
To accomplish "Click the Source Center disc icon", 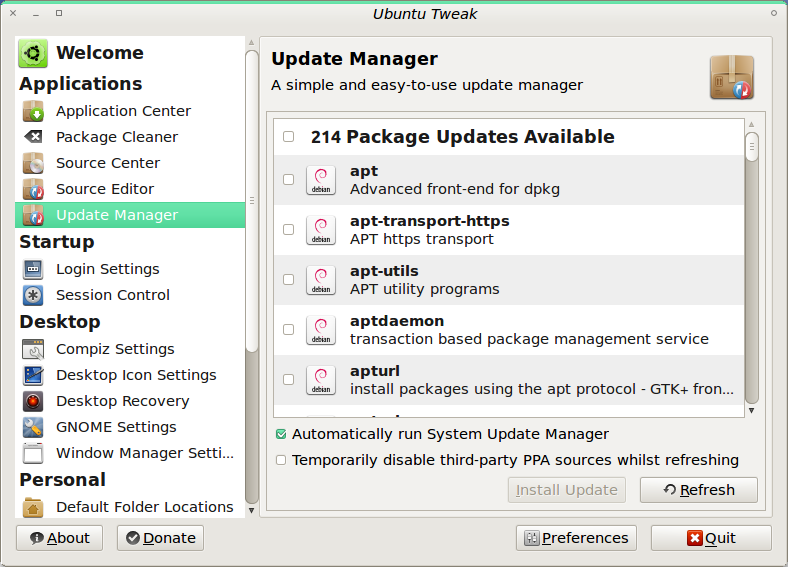I will pyautogui.click(x=33, y=163).
